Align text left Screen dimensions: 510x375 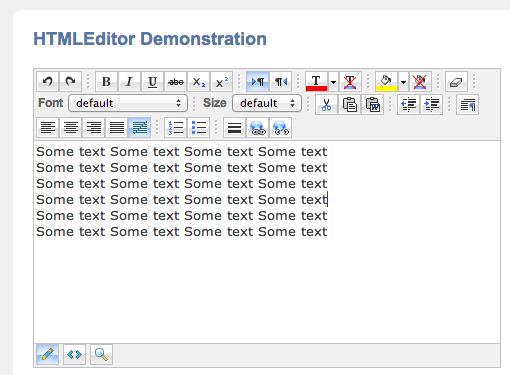48,127
